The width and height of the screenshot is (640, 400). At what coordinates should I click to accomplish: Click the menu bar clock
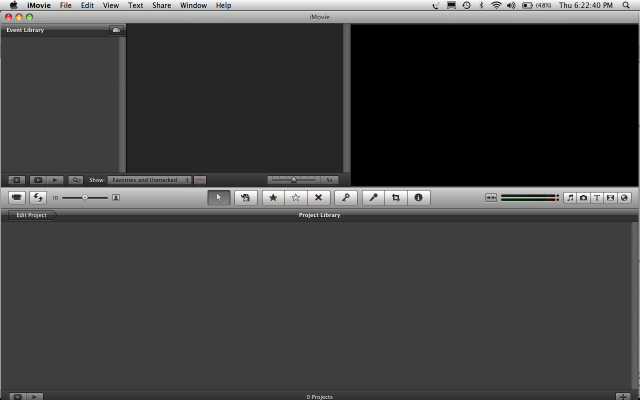586,5
